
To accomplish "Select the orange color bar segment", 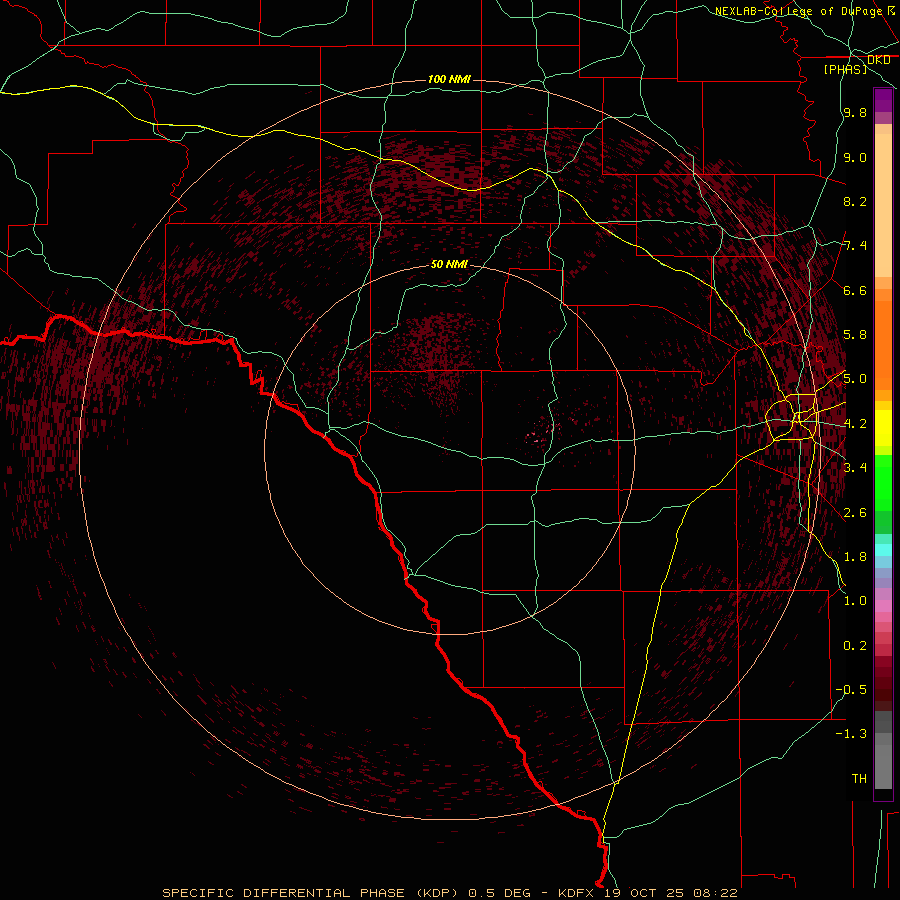I will click(x=883, y=345).
